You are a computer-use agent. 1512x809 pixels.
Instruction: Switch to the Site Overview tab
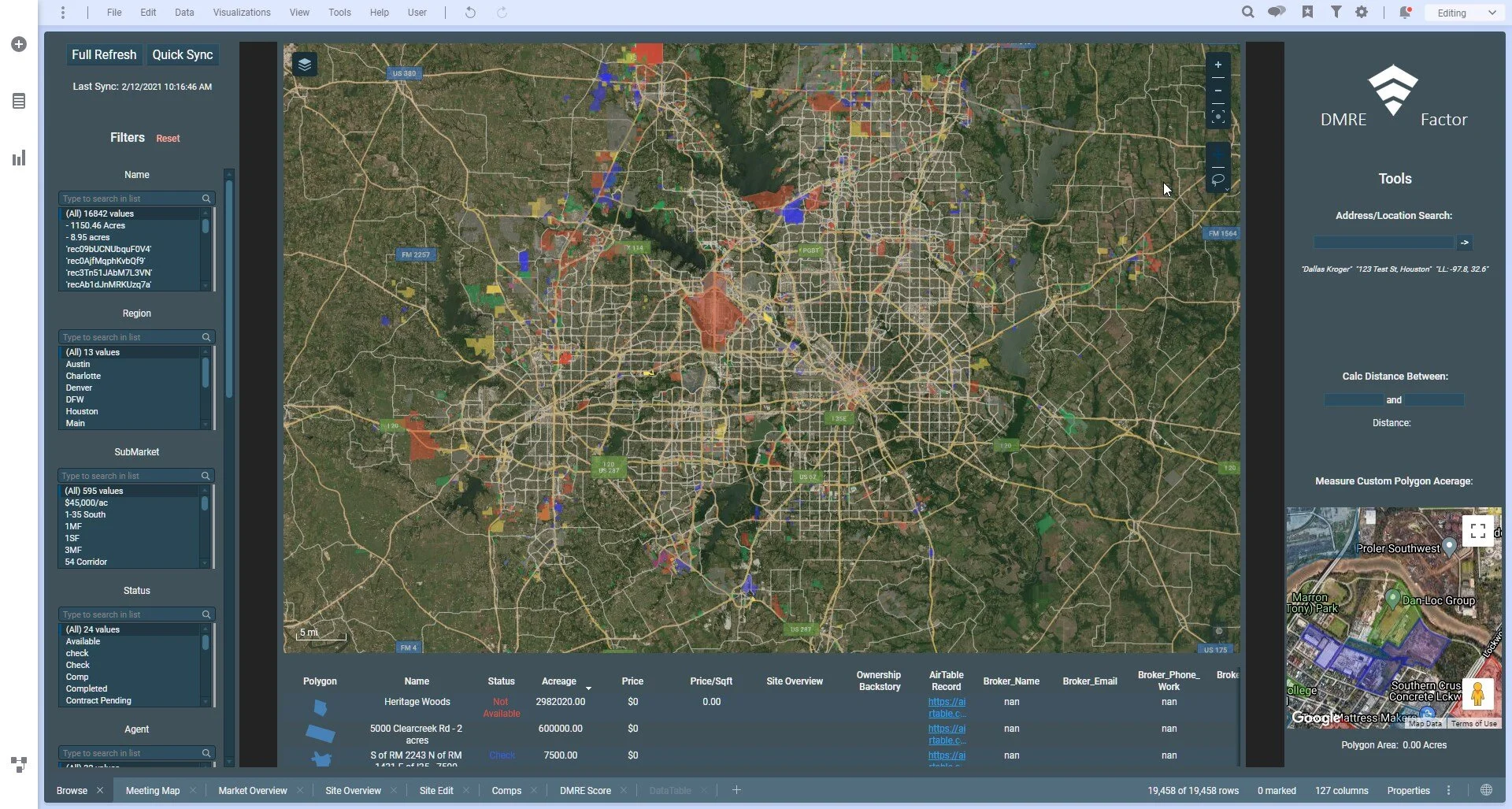(x=353, y=790)
